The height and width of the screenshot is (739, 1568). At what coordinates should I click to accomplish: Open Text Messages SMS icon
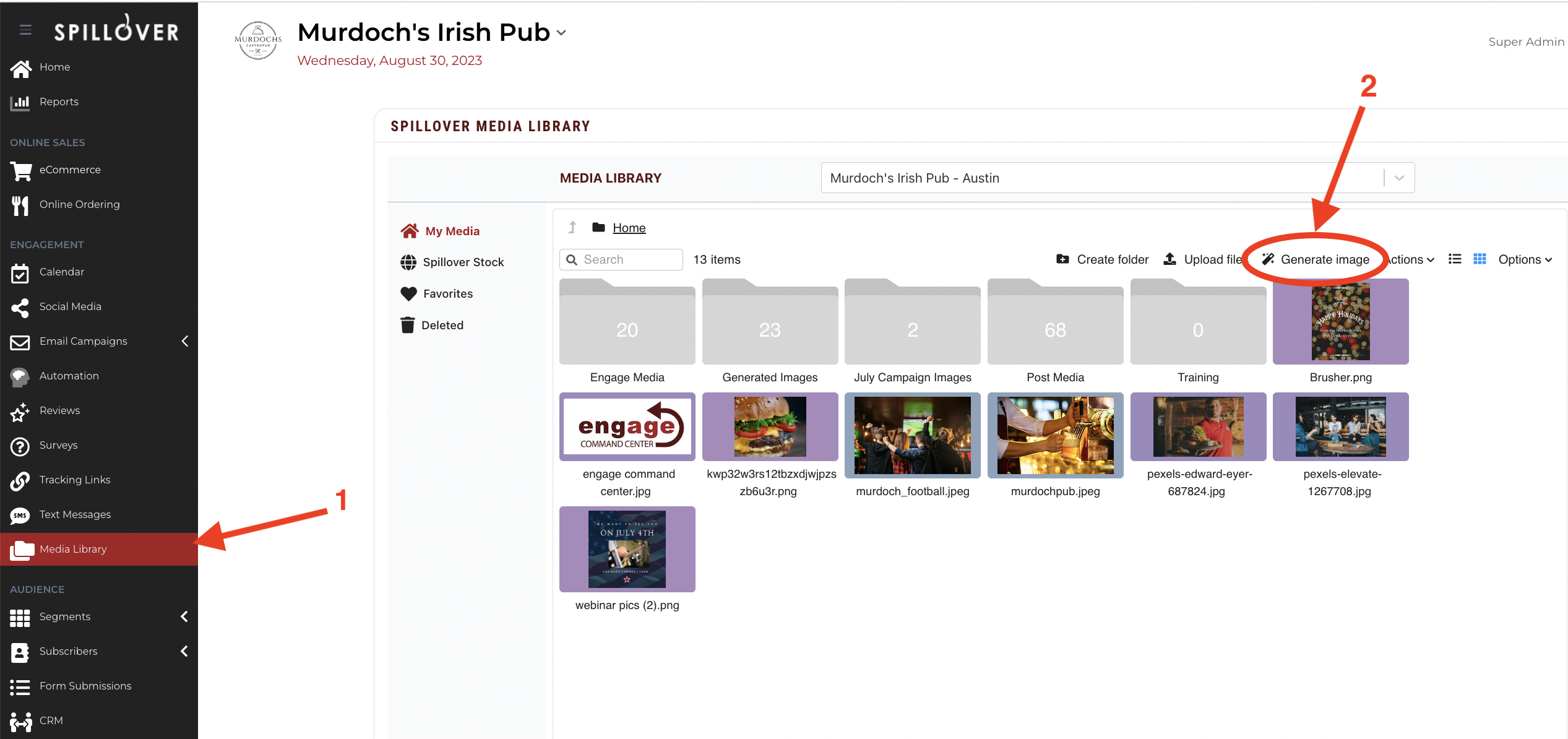[20, 515]
